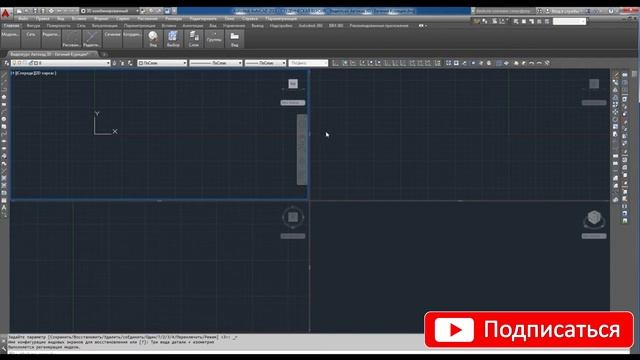Open the rightmost Вид panel folder icon
This screenshot has height=360, width=640.
(x=234, y=39)
